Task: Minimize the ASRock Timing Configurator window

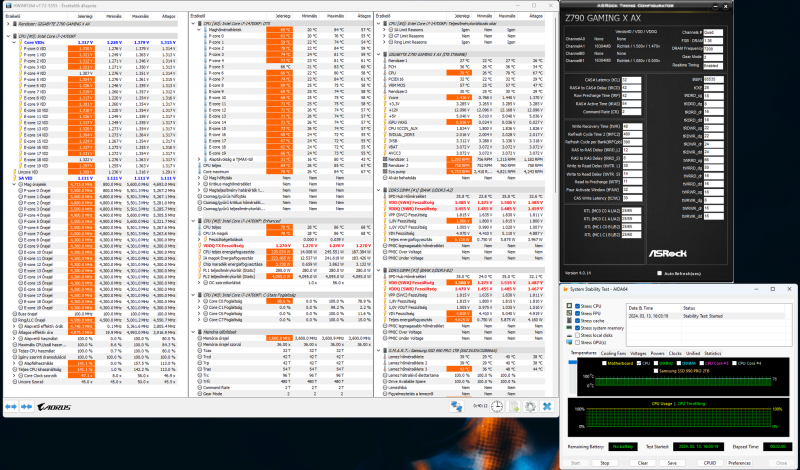Action: point(715,7)
